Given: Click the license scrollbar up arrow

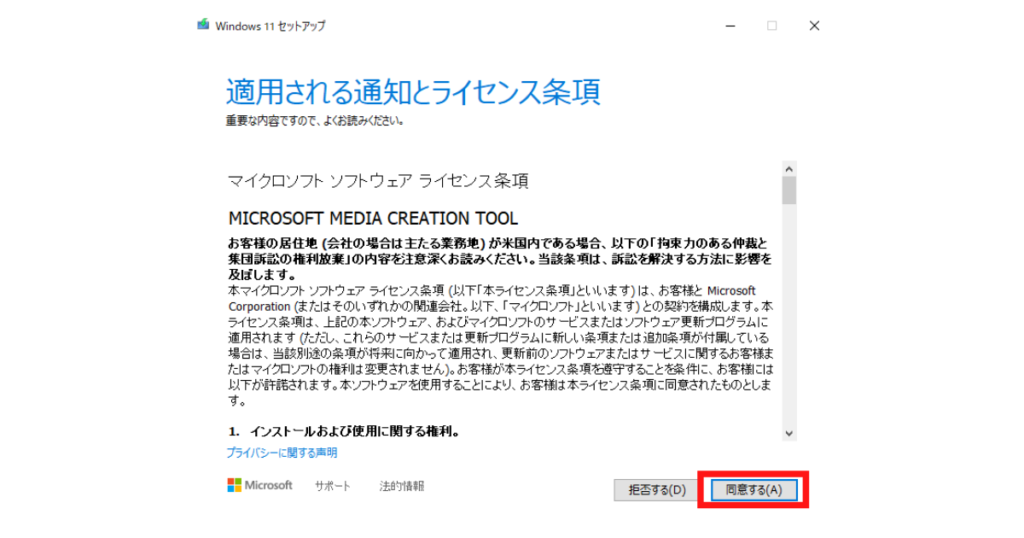Looking at the screenshot, I should 789,169.
